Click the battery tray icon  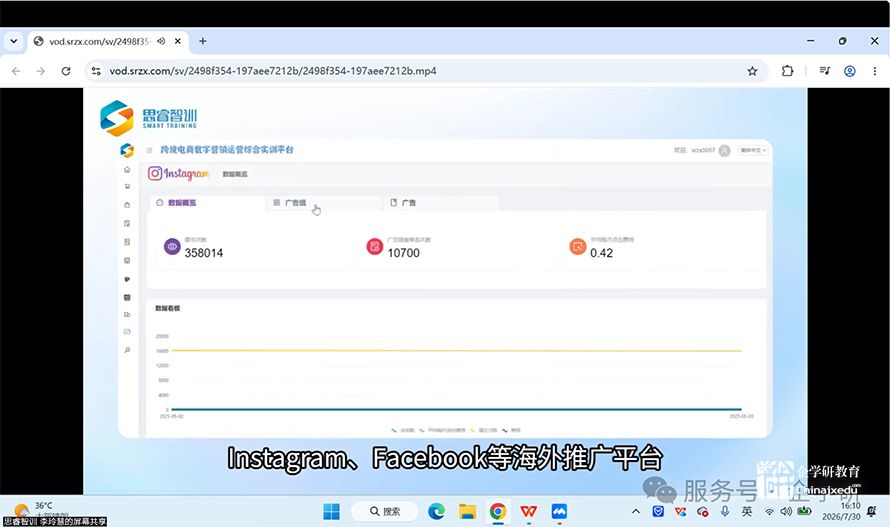804,511
